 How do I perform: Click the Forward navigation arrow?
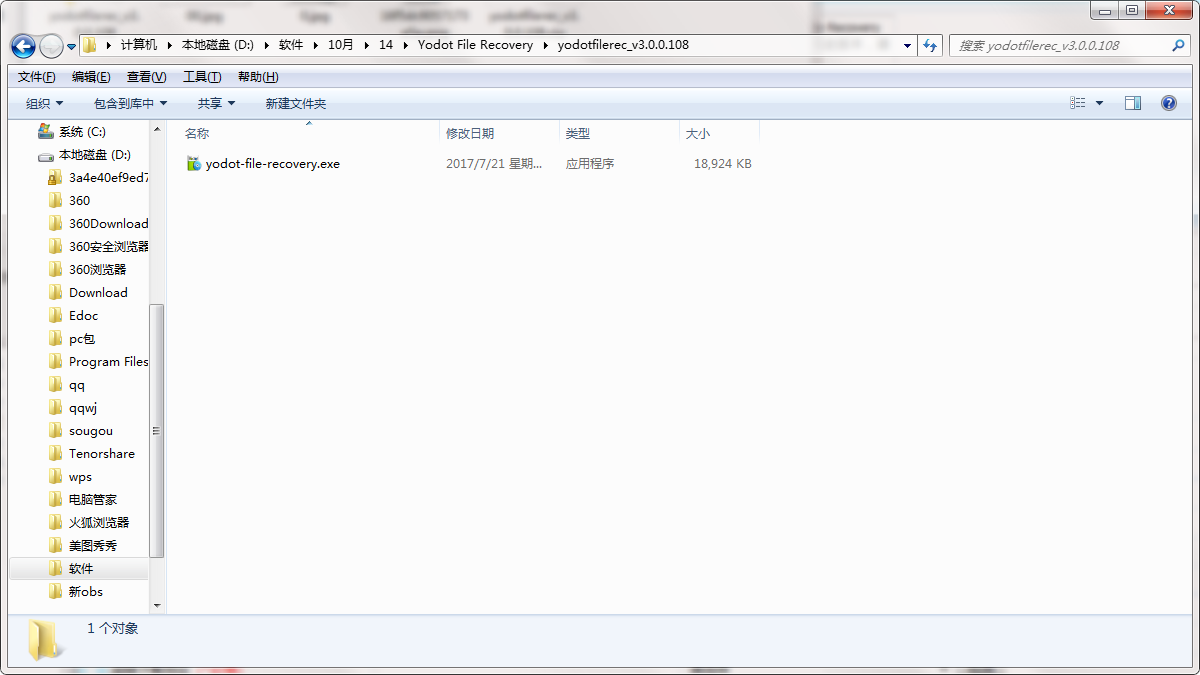point(51,46)
